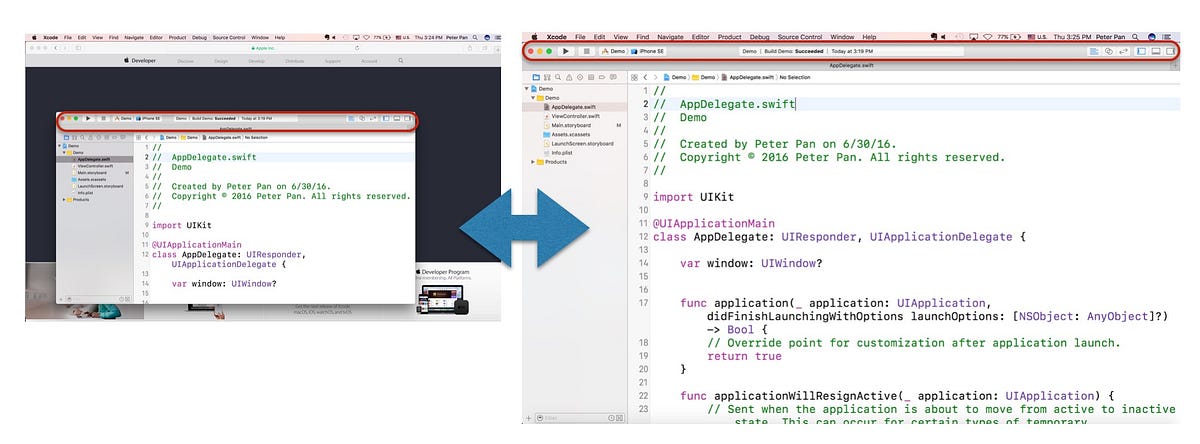Open find navigator magnifier in full-screen Xcode
Image resolution: width=1200 pixels, height=444 pixels.
558,77
